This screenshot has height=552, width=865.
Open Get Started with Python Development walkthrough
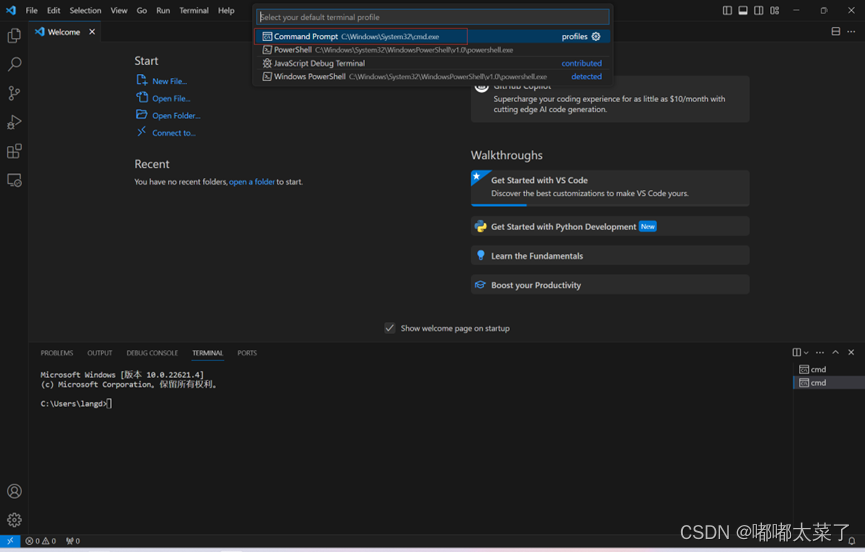pos(610,227)
